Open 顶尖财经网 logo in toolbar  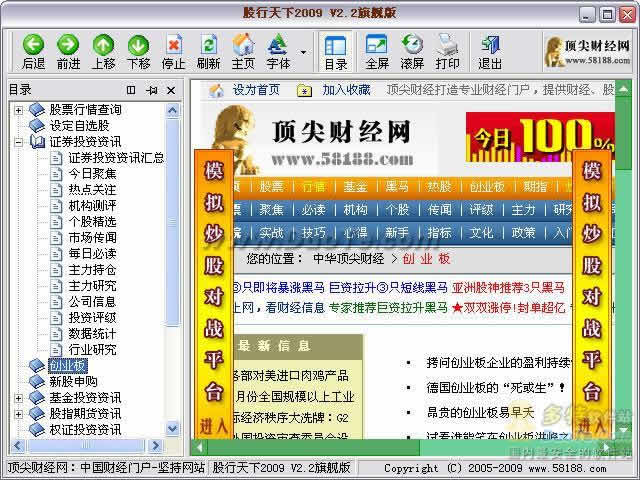[x=588, y=52]
